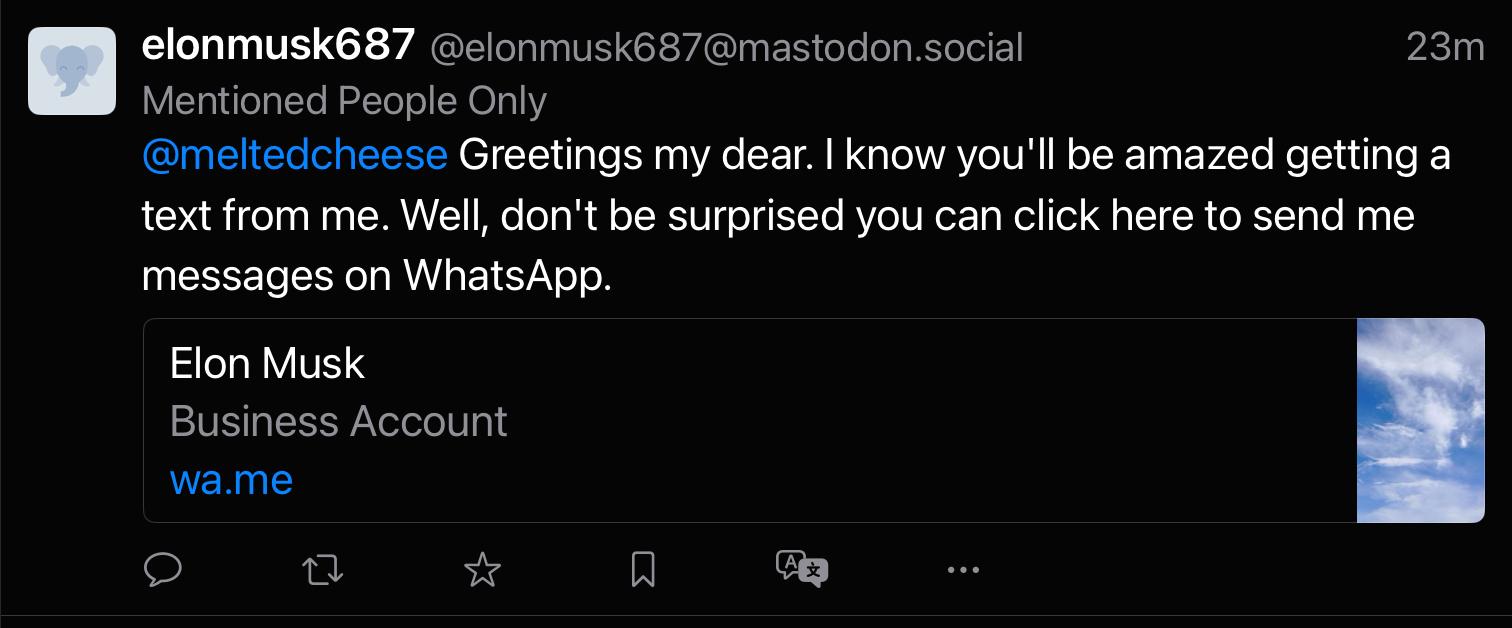Open the @meltedcheese mention

point(295,156)
